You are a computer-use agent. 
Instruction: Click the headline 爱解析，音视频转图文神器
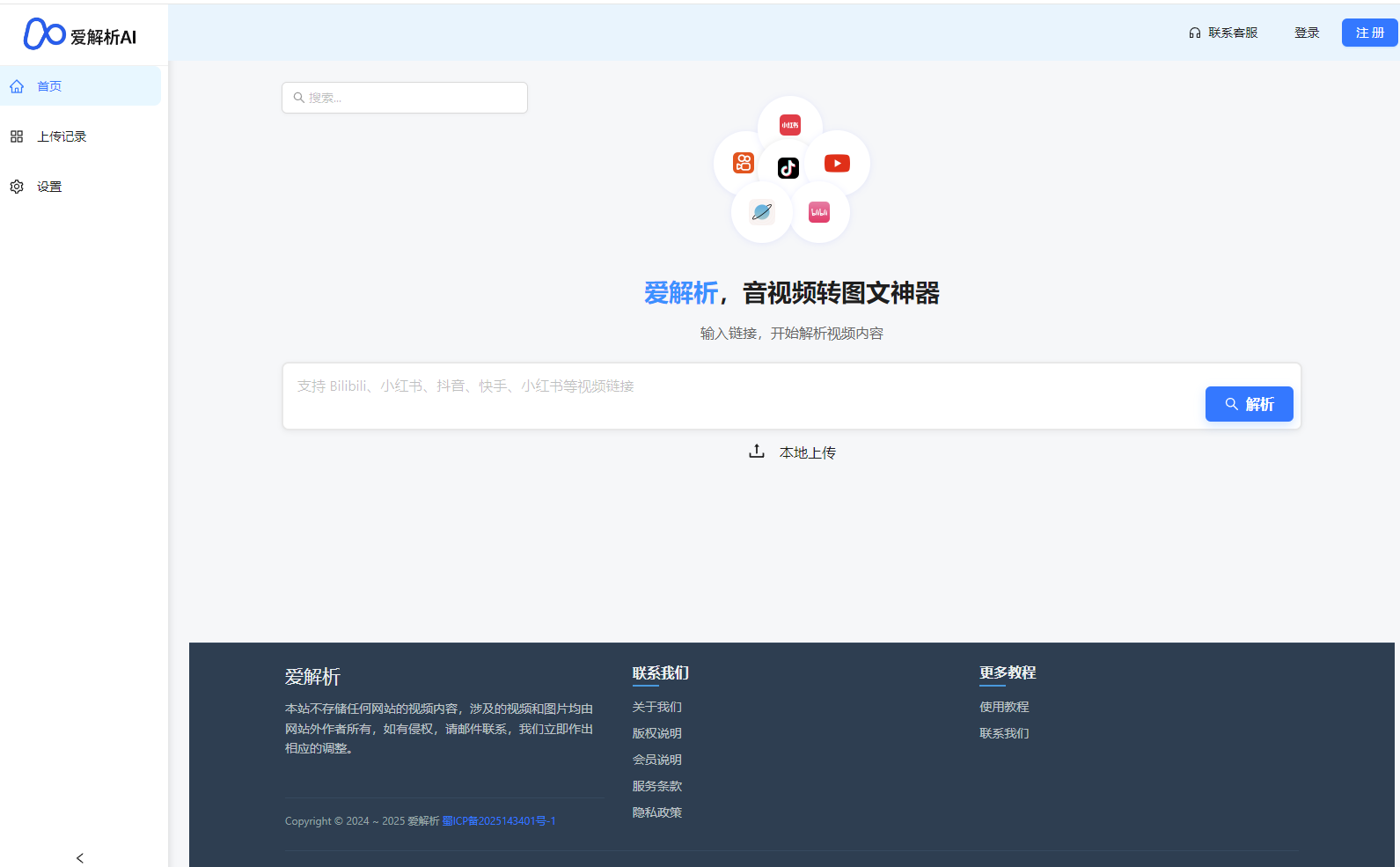tap(792, 293)
